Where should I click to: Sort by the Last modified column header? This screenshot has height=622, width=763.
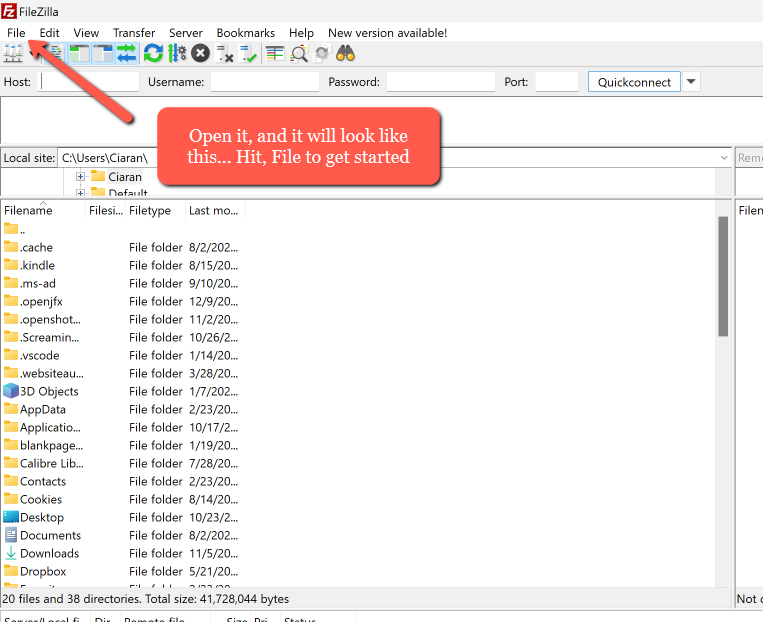coord(215,210)
